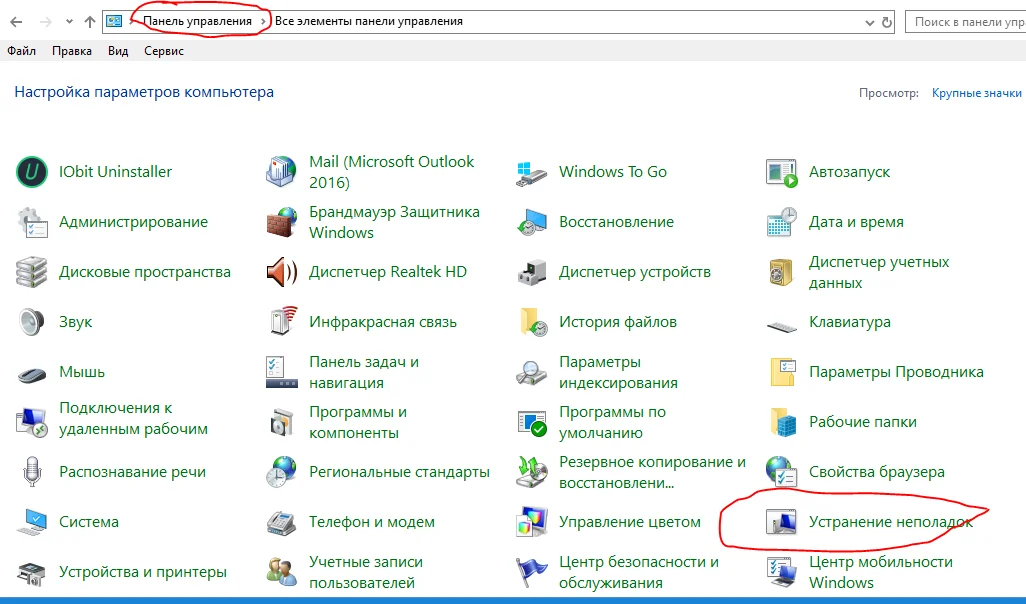This screenshot has height=604, width=1026.
Task: Click the control panel icon in address bar
Action: point(115,21)
